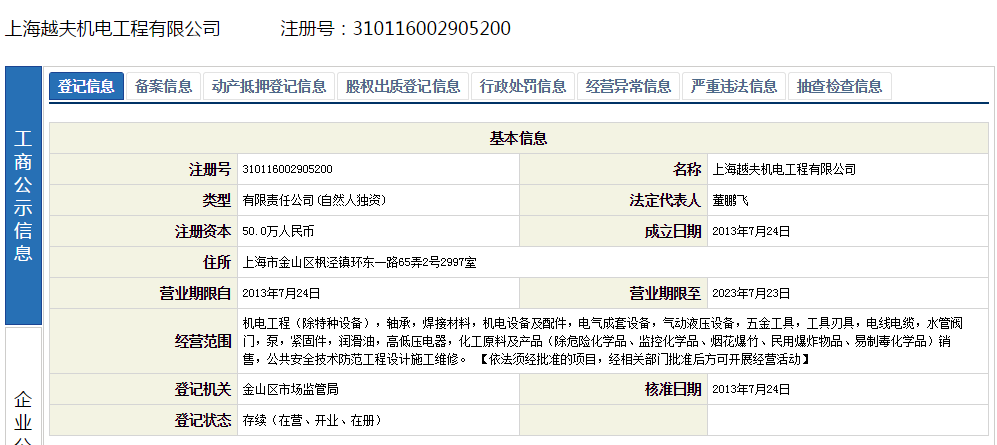Open the 抽查检查信息 tab
The width and height of the screenshot is (997, 445).
pyautogui.click(x=839, y=86)
